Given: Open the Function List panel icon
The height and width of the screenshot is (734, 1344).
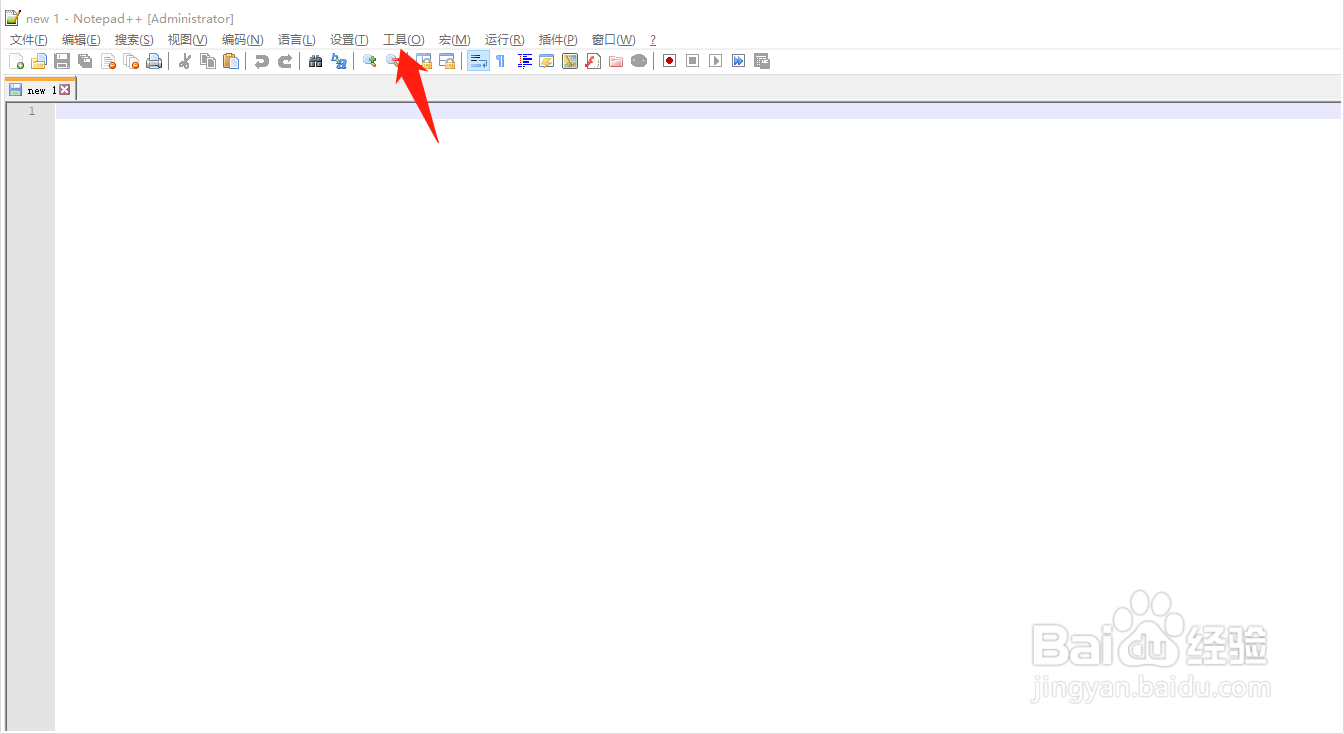Looking at the screenshot, I should [593, 61].
